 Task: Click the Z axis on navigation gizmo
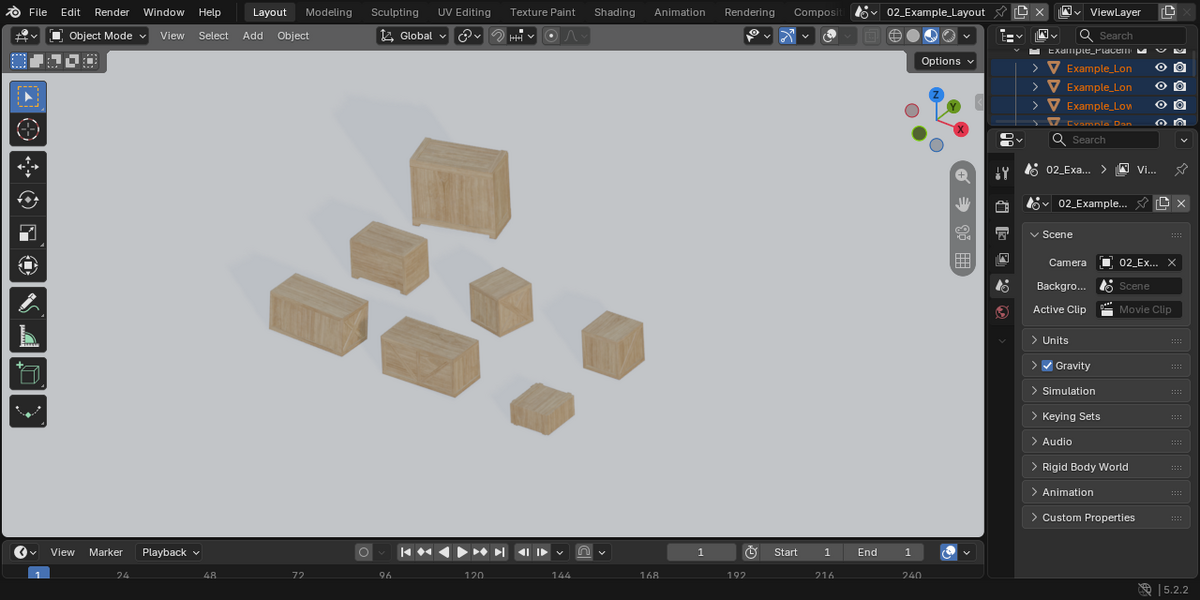click(936, 95)
